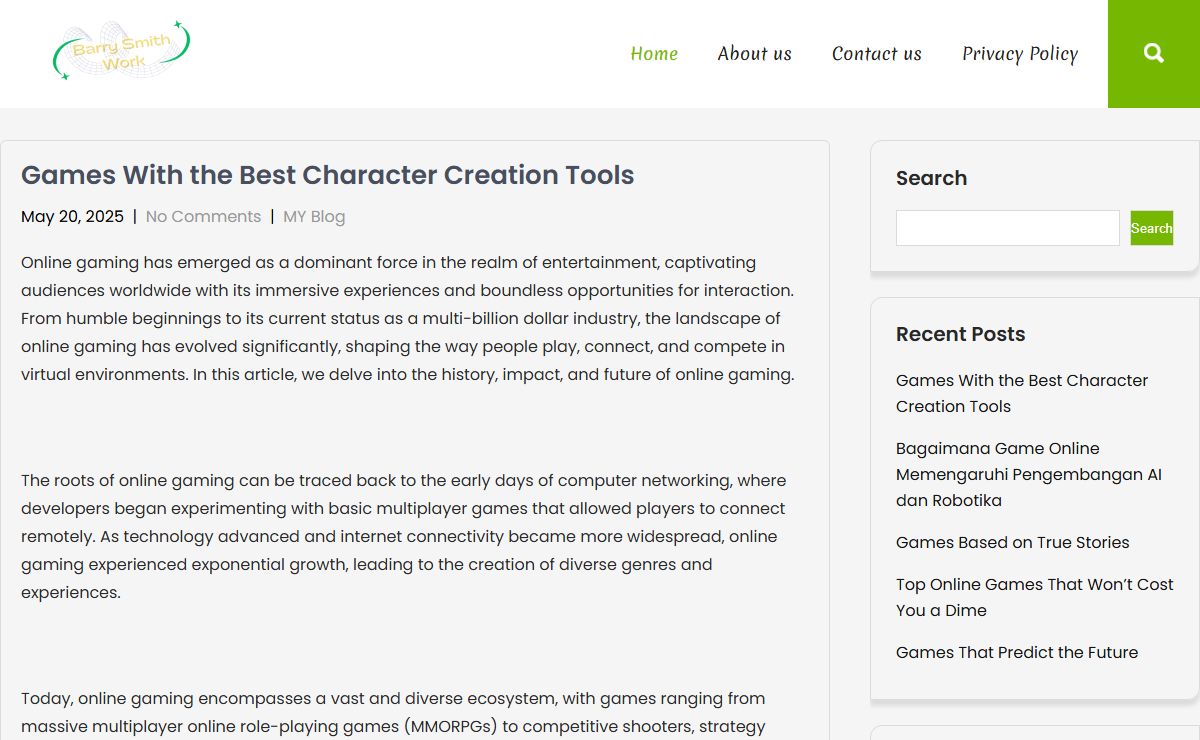Image resolution: width=1200 pixels, height=740 pixels.
Task: Open Top Online Games That Won't Cost You a Dime
Action: 1035,597
